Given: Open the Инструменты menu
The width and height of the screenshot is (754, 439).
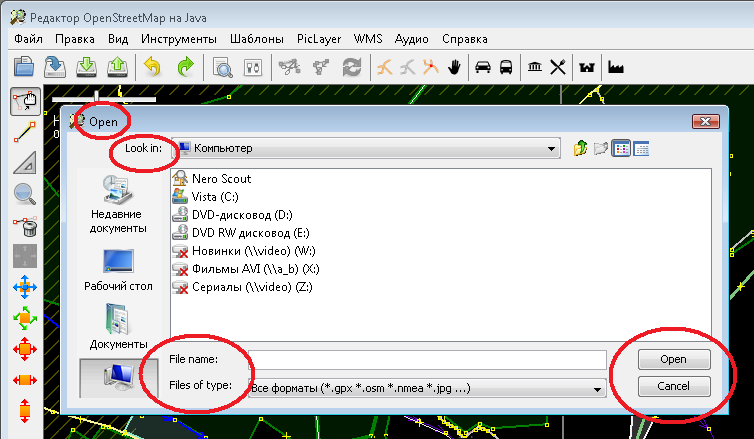Looking at the screenshot, I should tap(178, 39).
